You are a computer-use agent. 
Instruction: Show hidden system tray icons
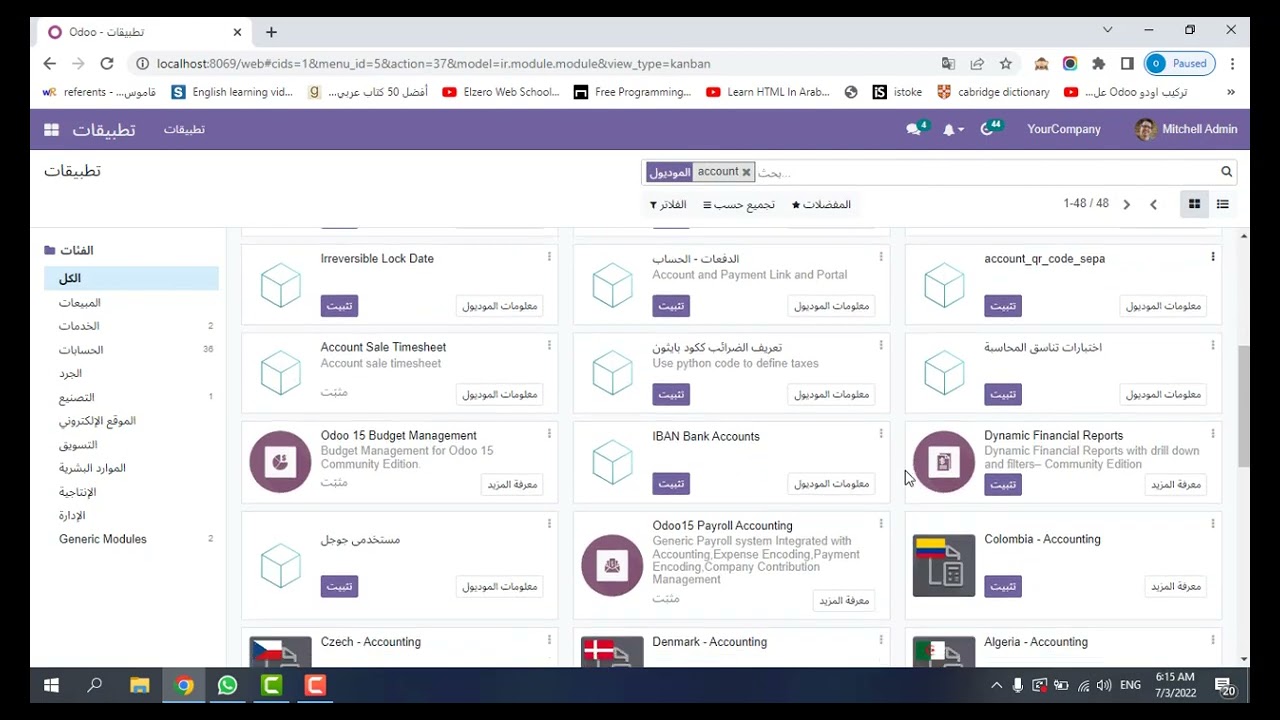[x=996, y=686]
